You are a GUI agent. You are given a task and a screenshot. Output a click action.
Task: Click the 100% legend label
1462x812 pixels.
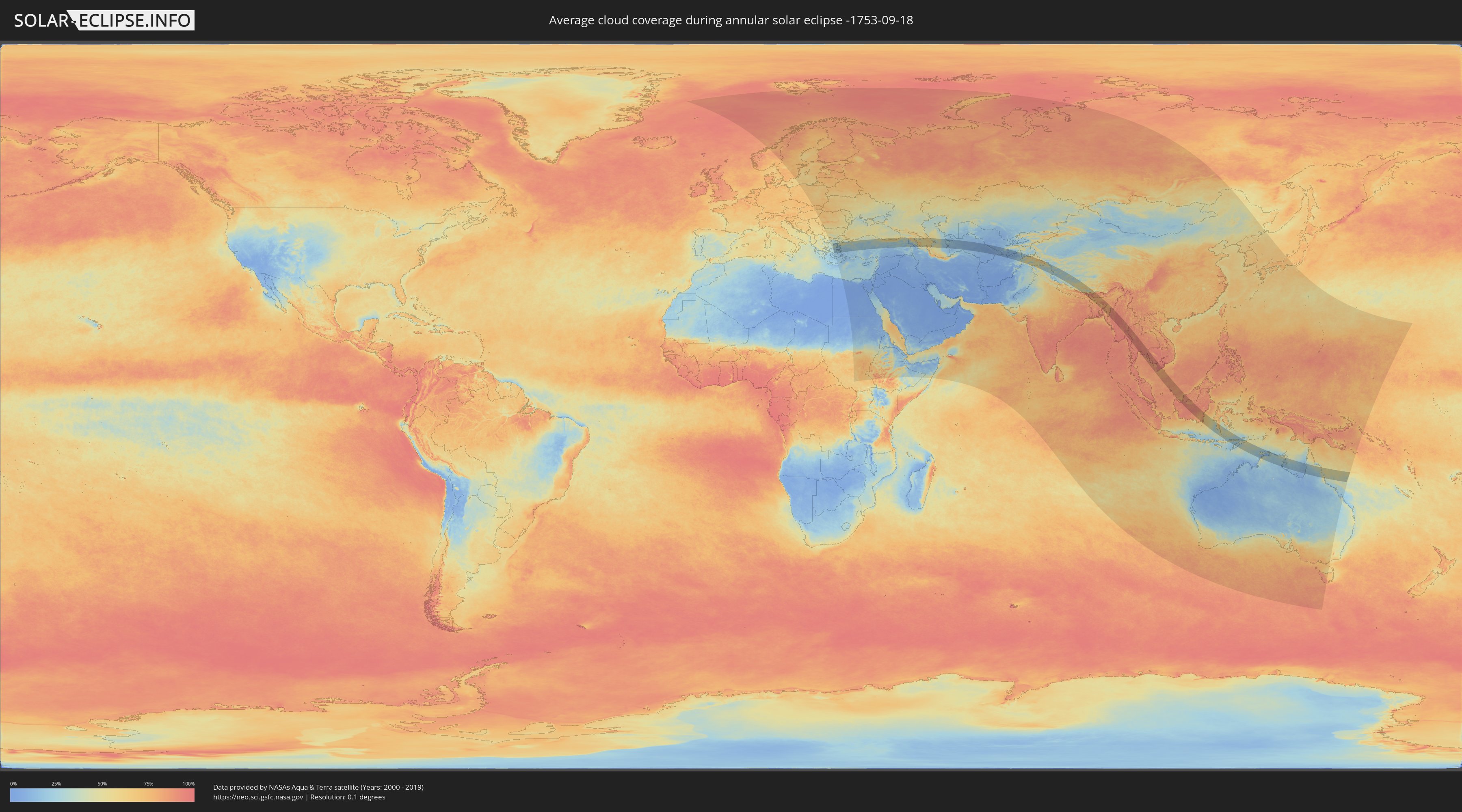(x=188, y=784)
